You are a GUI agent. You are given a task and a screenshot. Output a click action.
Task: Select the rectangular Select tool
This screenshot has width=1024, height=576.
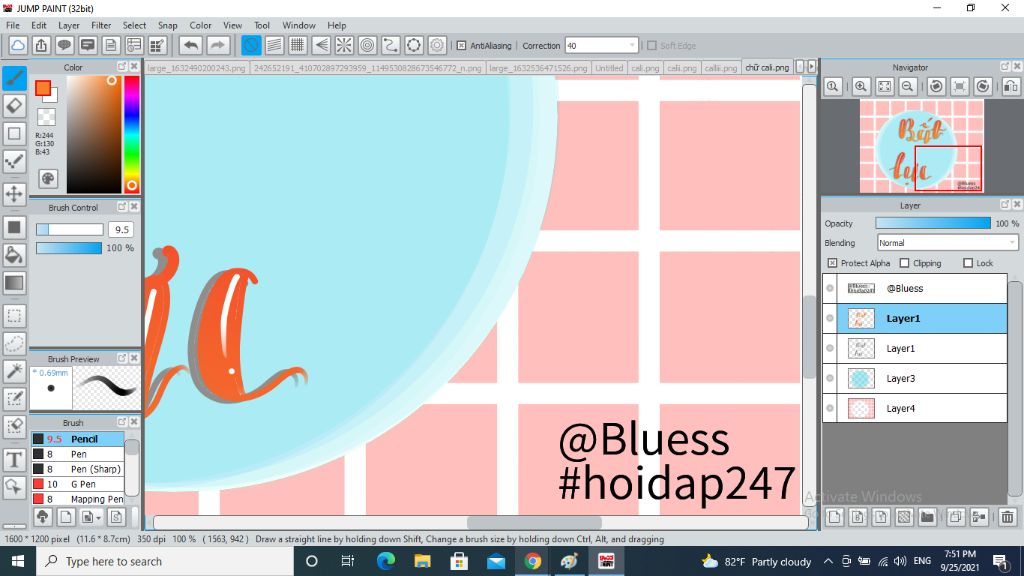pyautogui.click(x=14, y=316)
